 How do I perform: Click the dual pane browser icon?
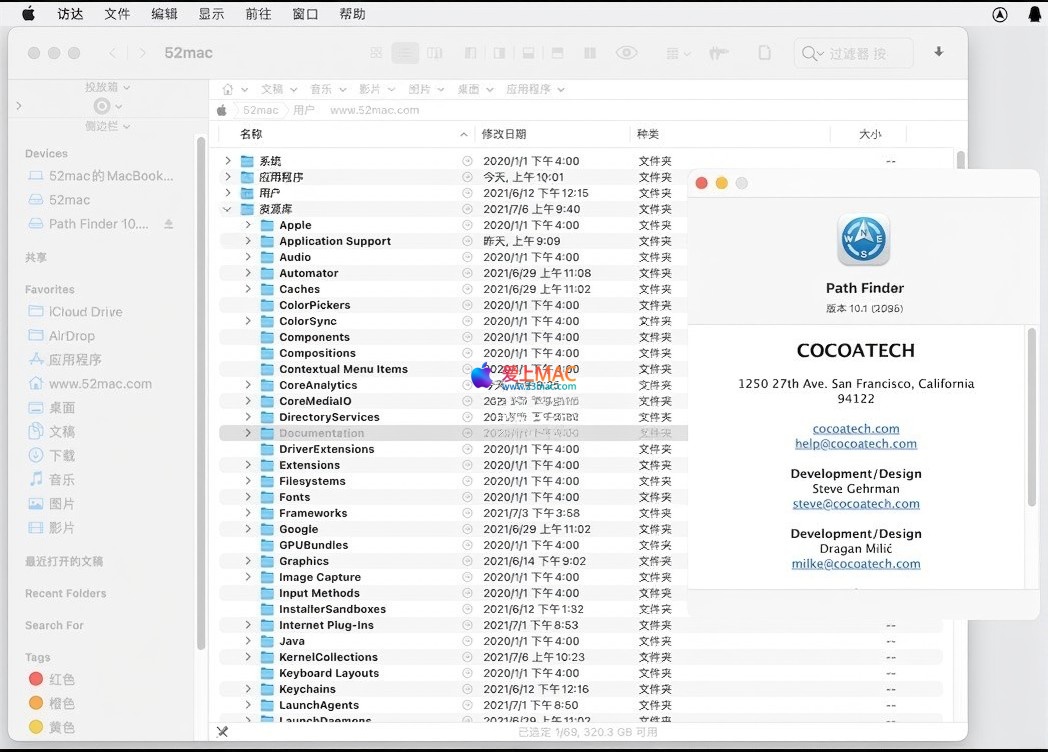pyautogui.click(x=590, y=53)
